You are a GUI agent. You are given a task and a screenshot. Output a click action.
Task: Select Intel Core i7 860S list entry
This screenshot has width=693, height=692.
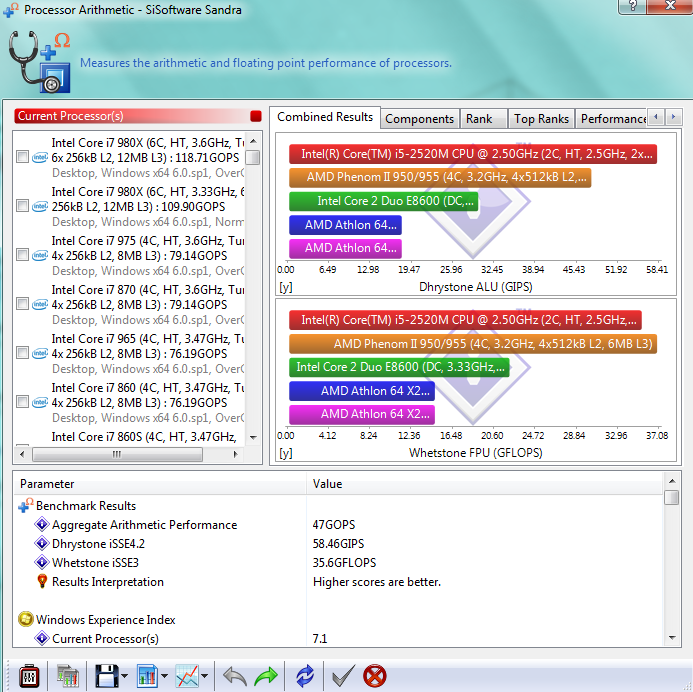point(144,437)
